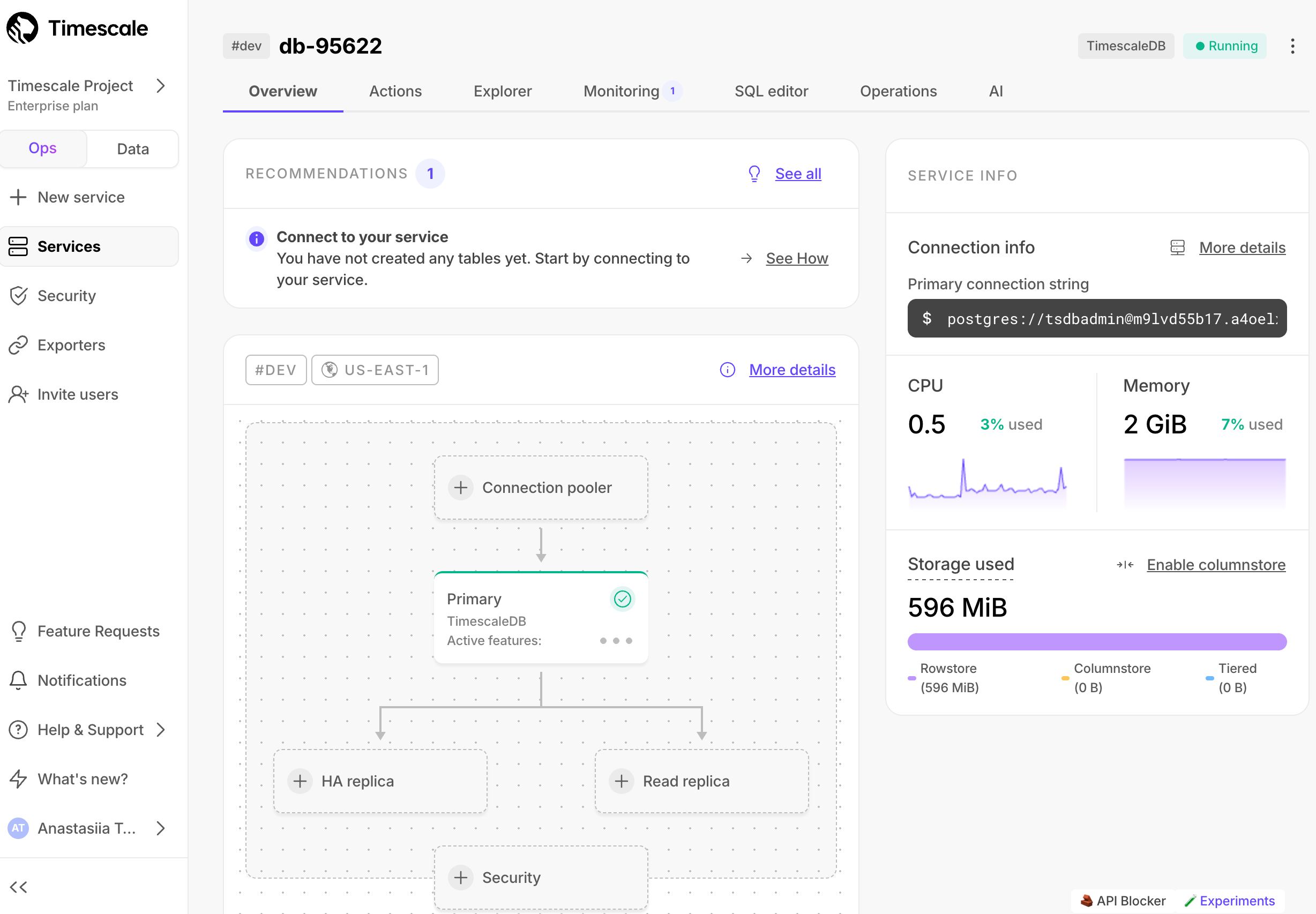Click the plus icon on Security node

point(460,878)
